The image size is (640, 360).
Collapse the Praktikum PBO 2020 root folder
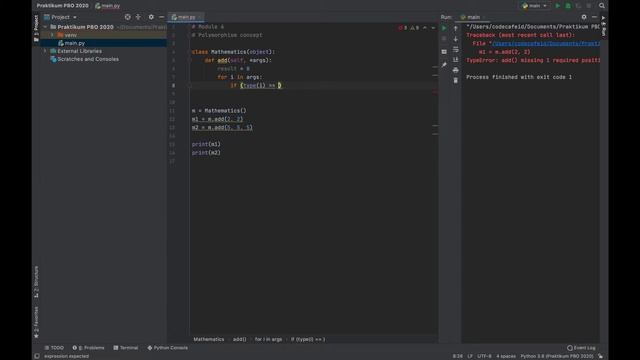pyautogui.click(x=45, y=27)
